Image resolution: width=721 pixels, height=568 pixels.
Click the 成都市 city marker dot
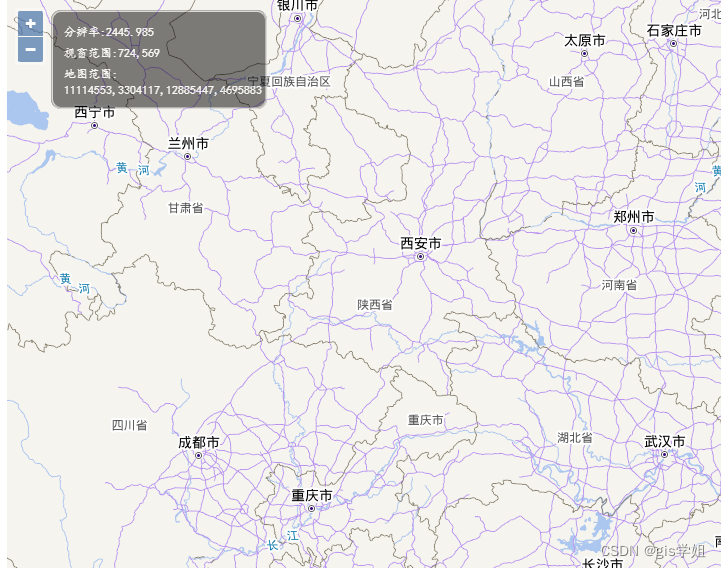pyautogui.click(x=199, y=455)
